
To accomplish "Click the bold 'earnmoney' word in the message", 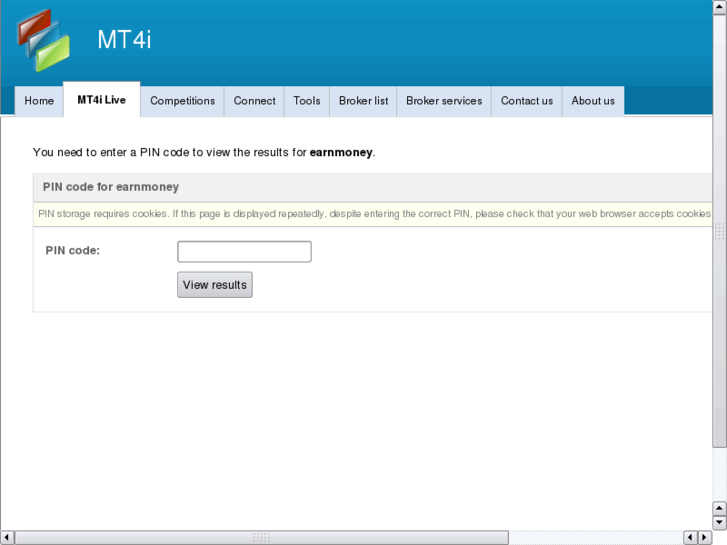I will point(341,153).
